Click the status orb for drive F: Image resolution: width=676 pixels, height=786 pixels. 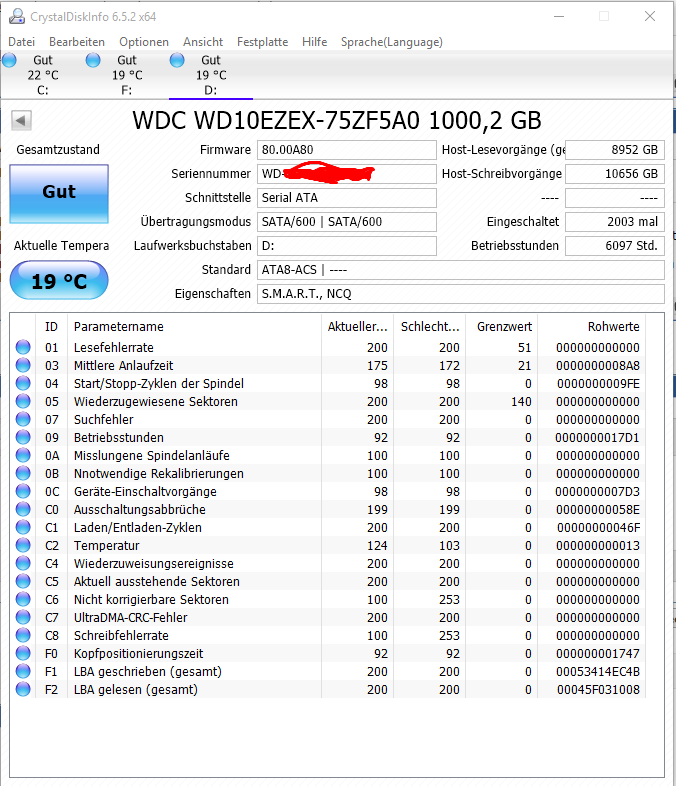click(x=93, y=61)
